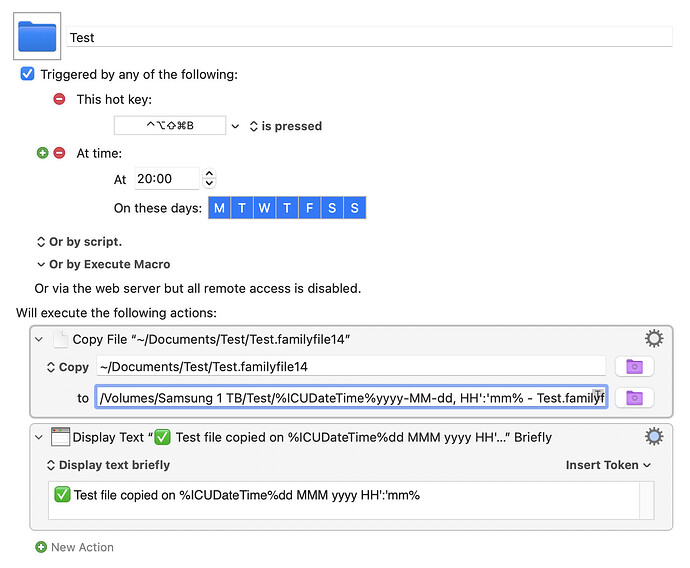Viewport: 690px width, 568px height.
Task: Click the time stepper next to 20:00
Action: (209, 179)
